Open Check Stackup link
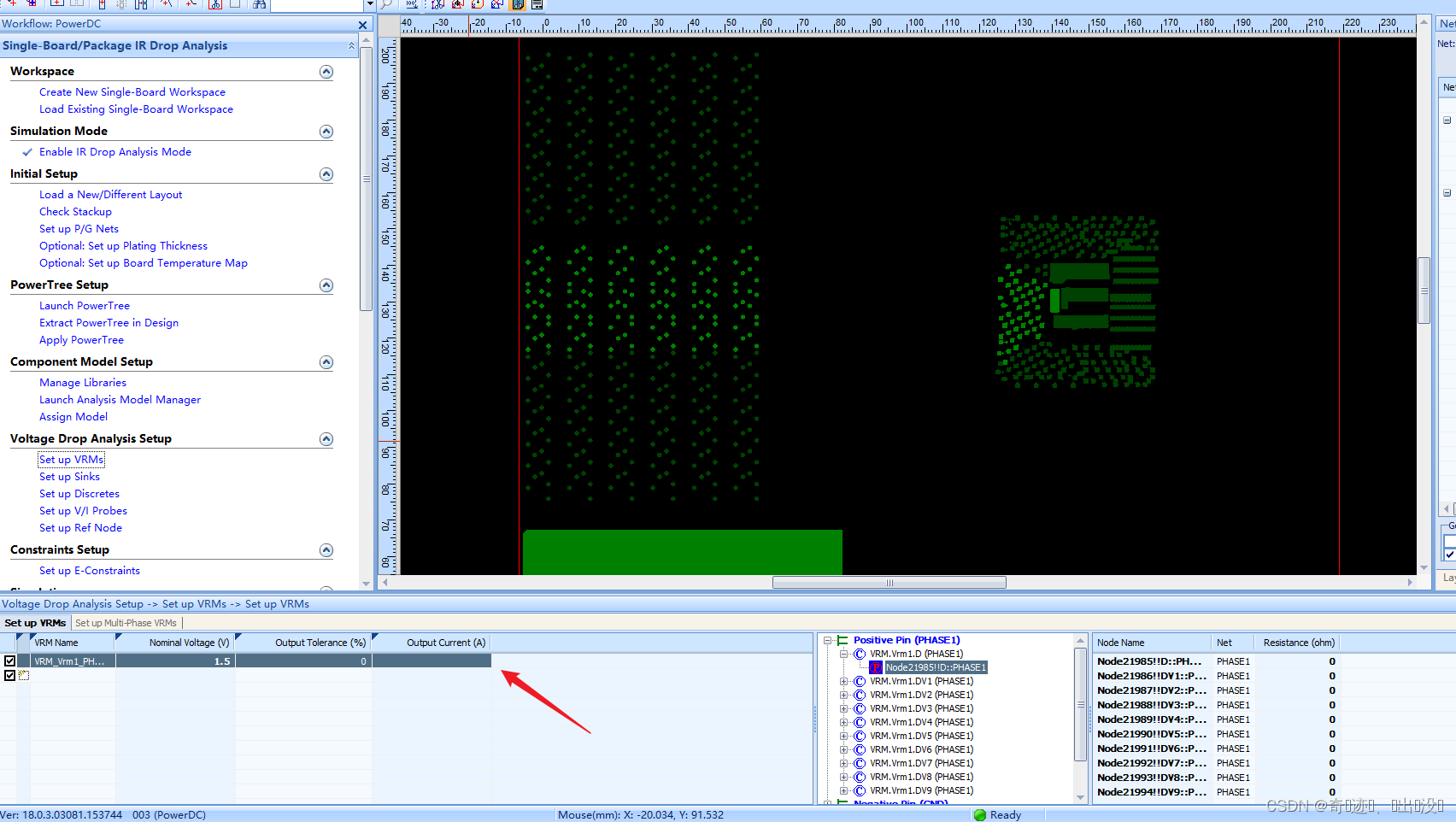The image size is (1456, 822). click(x=75, y=212)
